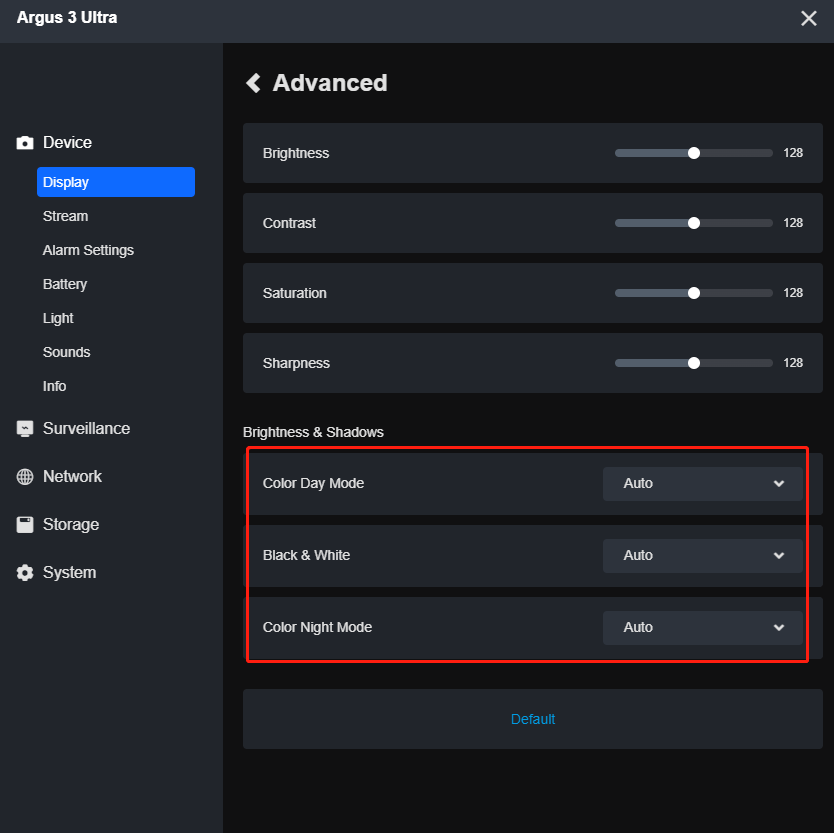Click the Advanced page title
The image size is (834, 833).
330,83
